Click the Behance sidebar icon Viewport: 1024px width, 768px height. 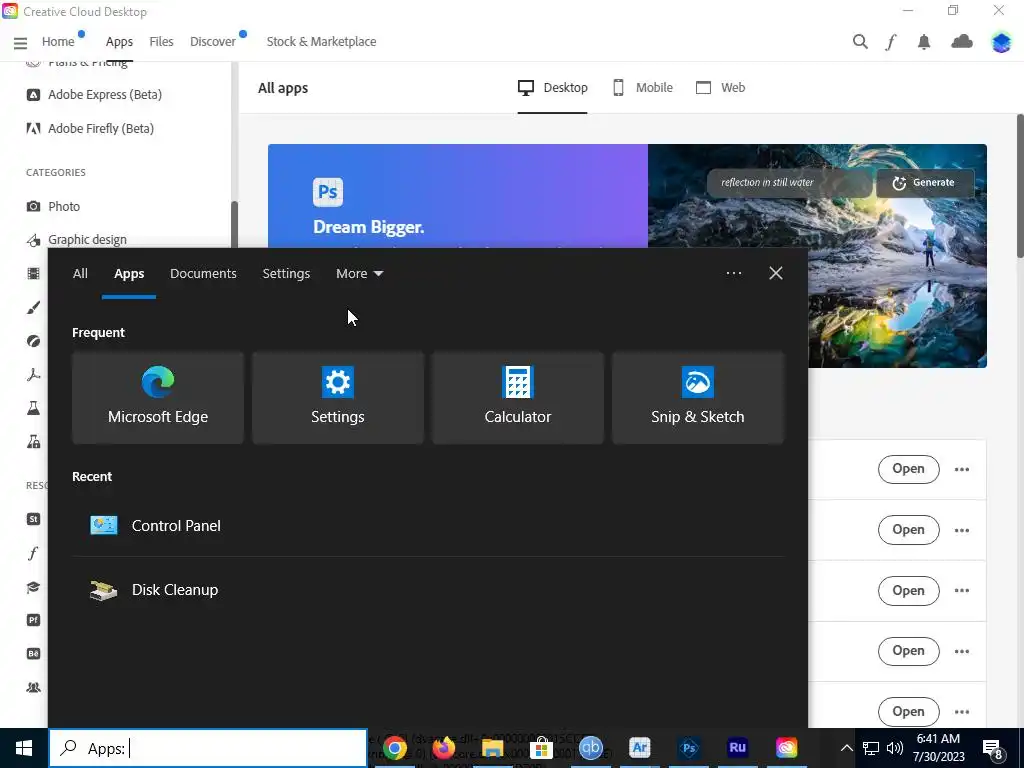pos(33,654)
